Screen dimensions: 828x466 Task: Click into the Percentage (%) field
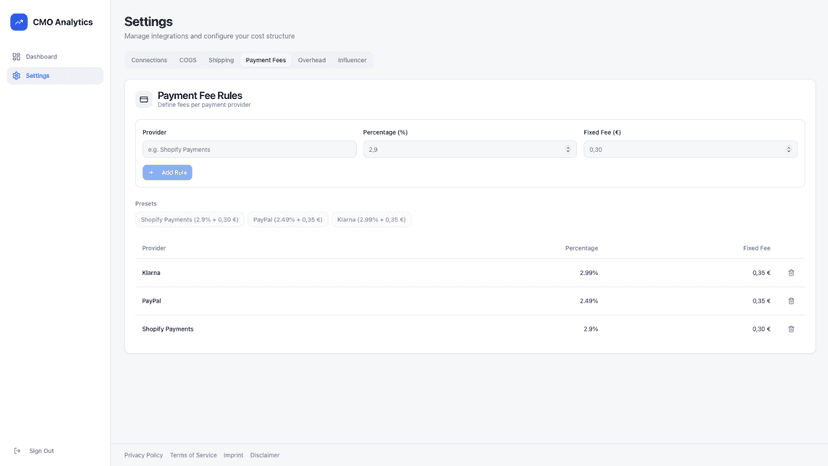[x=469, y=150]
